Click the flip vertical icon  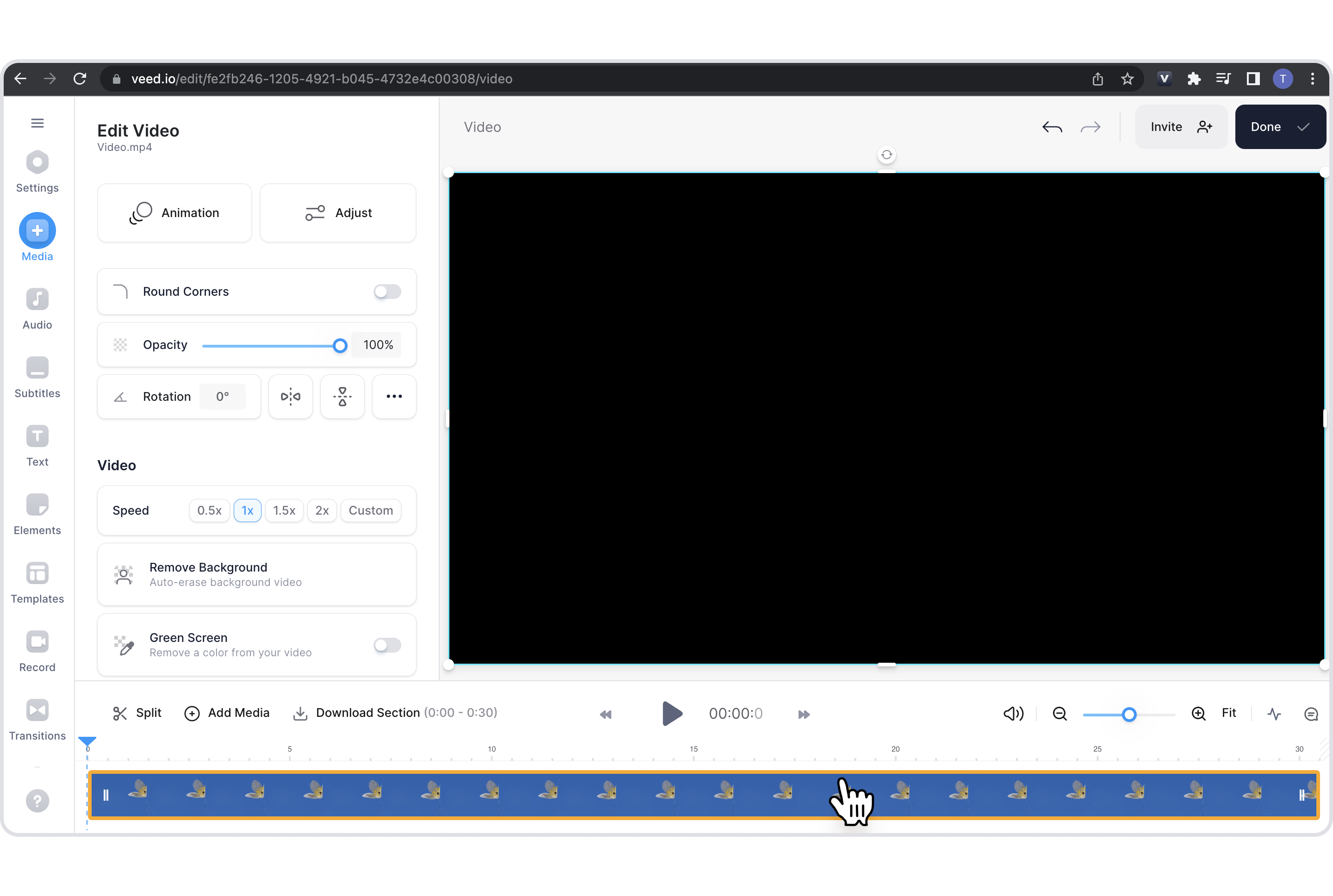click(x=342, y=397)
